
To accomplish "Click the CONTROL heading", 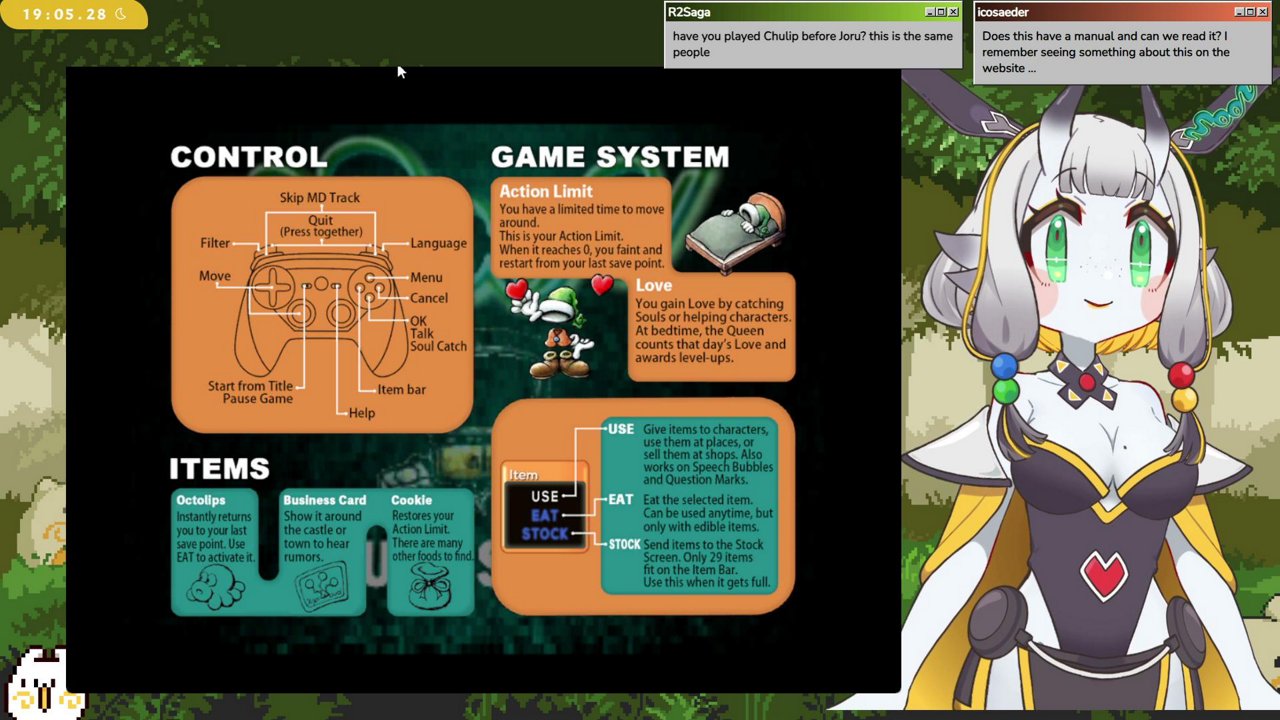I will pos(248,157).
